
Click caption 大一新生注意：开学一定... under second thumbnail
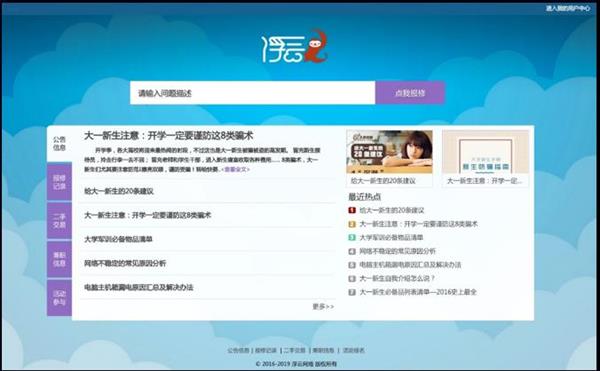(484, 181)
